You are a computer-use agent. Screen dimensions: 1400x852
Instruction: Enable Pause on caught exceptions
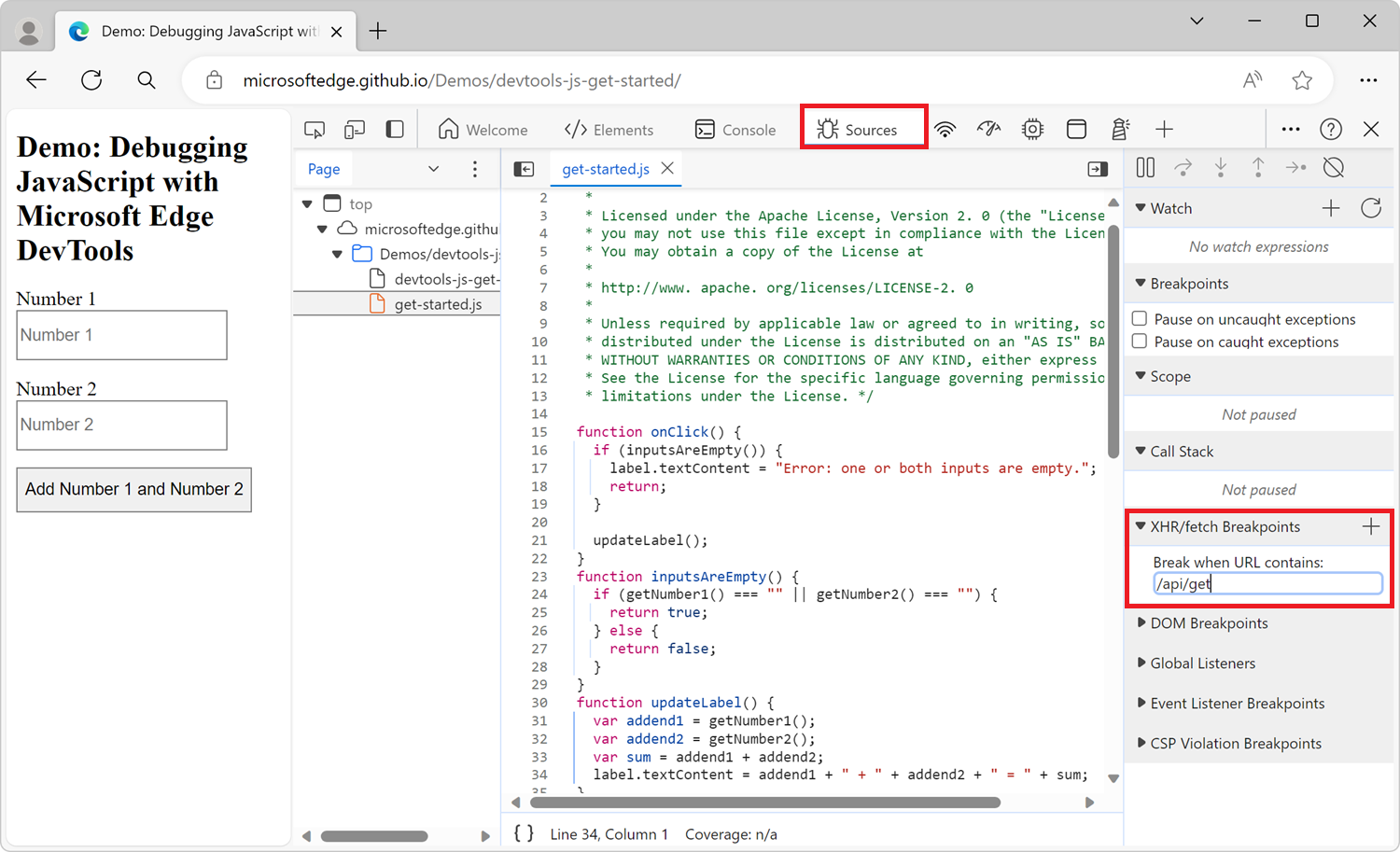(x=1140, y=341)
